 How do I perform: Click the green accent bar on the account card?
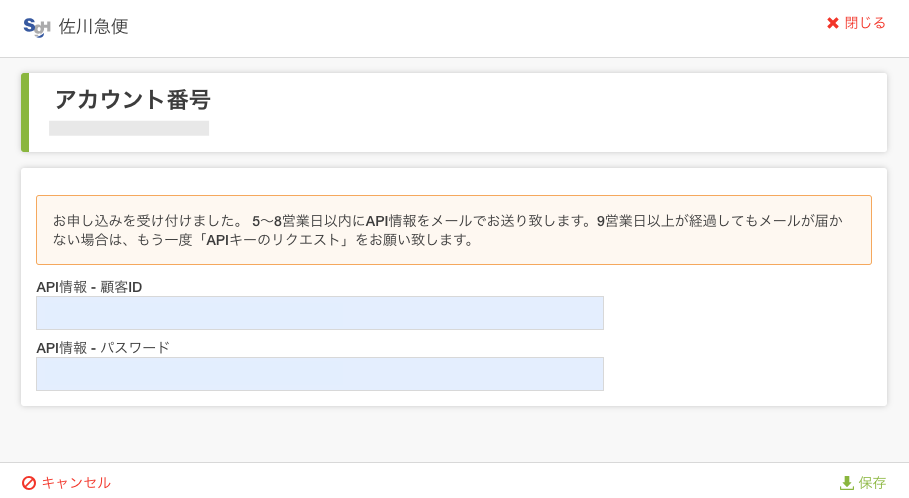point(25,112)
